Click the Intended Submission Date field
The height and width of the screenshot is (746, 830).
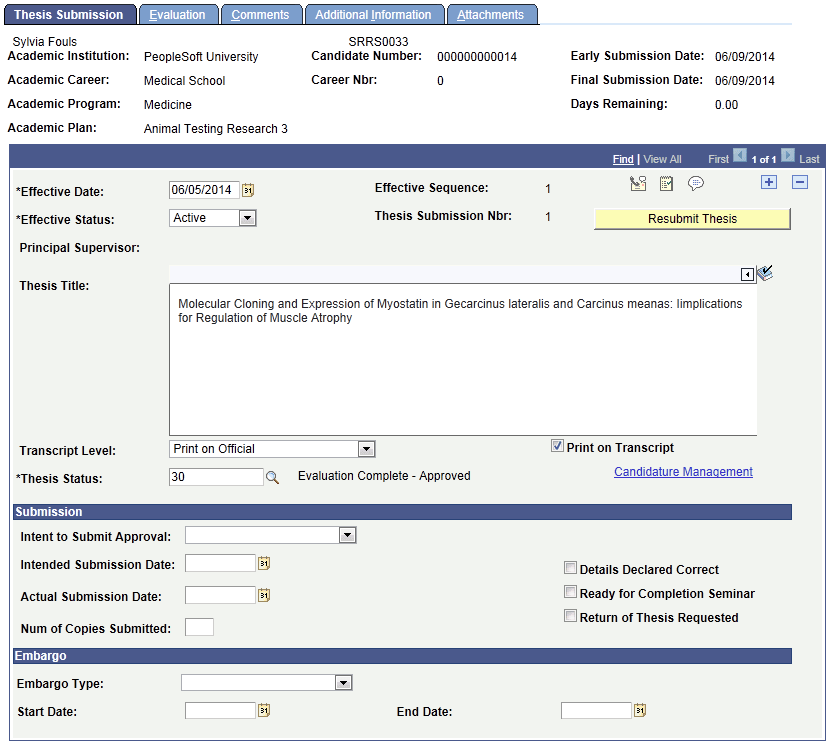[x=220, y=563]
